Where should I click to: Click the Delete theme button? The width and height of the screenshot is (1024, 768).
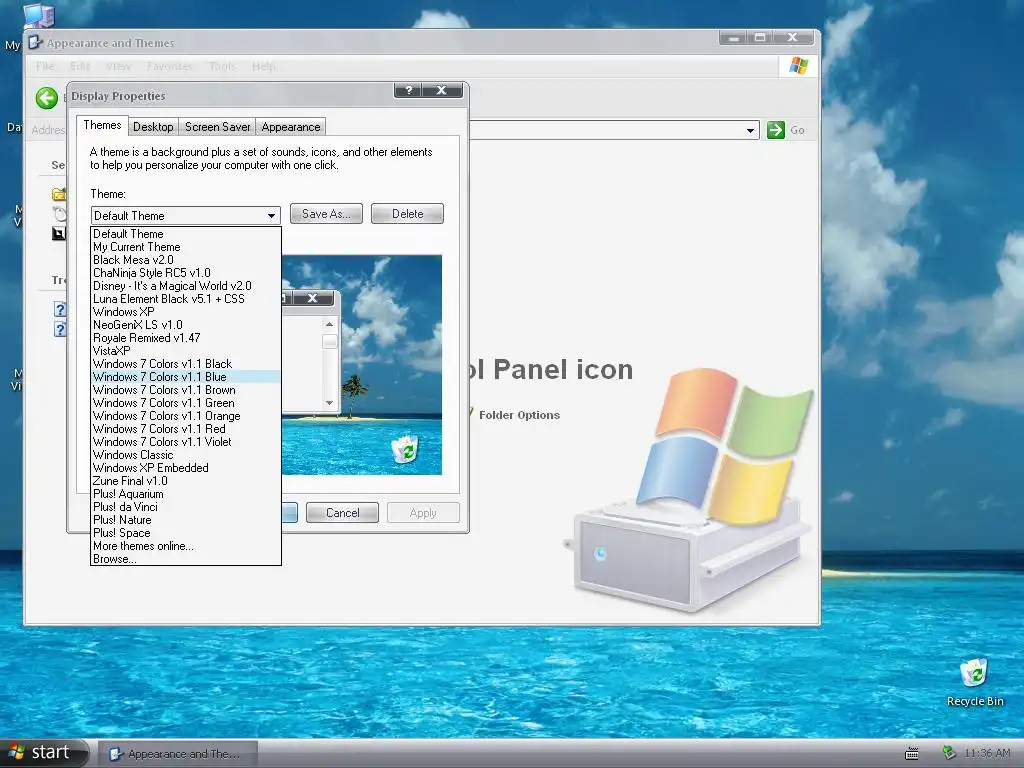[x=408, y=214]
